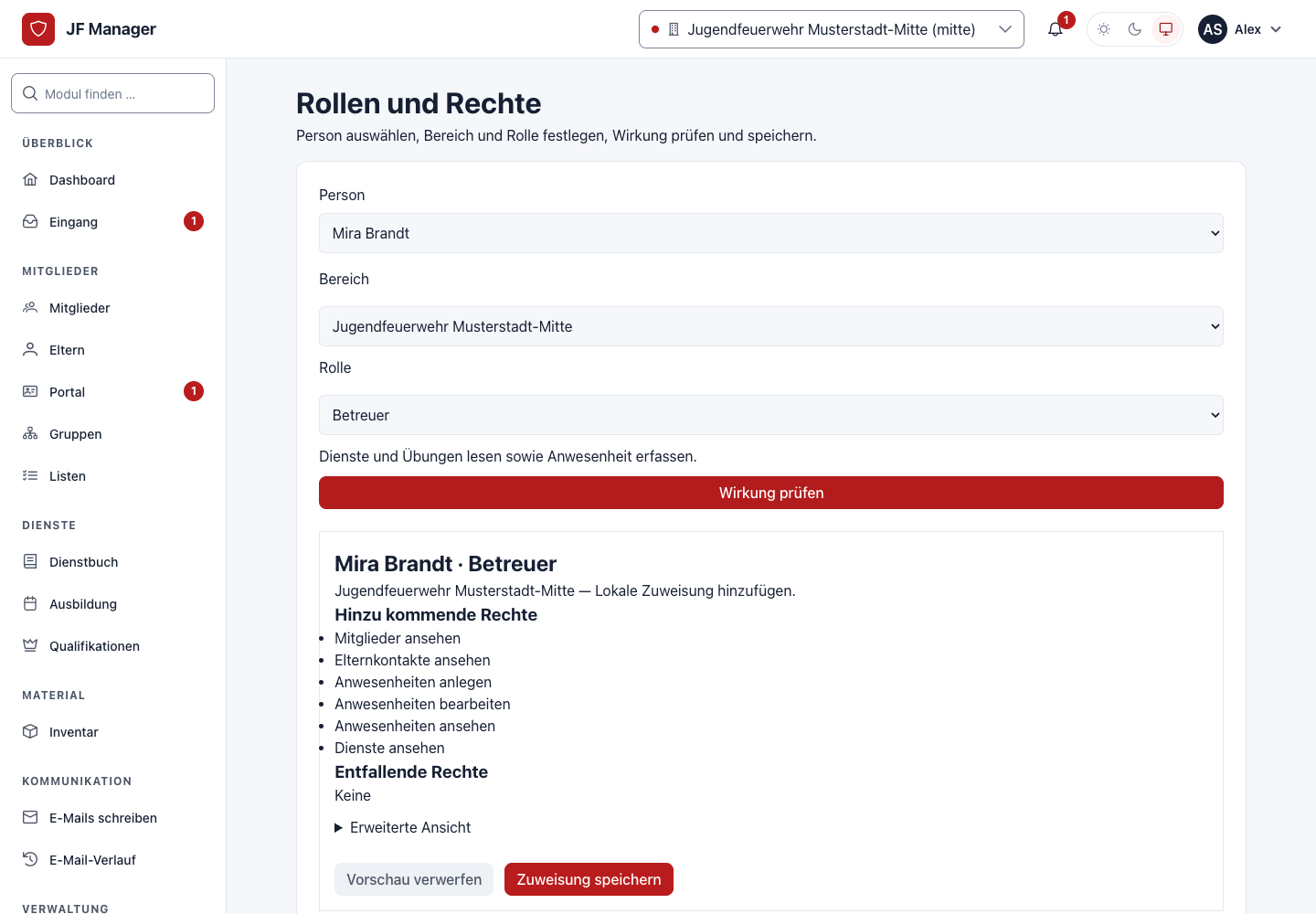Open Inventar sidebar link

tap(113, 732)
